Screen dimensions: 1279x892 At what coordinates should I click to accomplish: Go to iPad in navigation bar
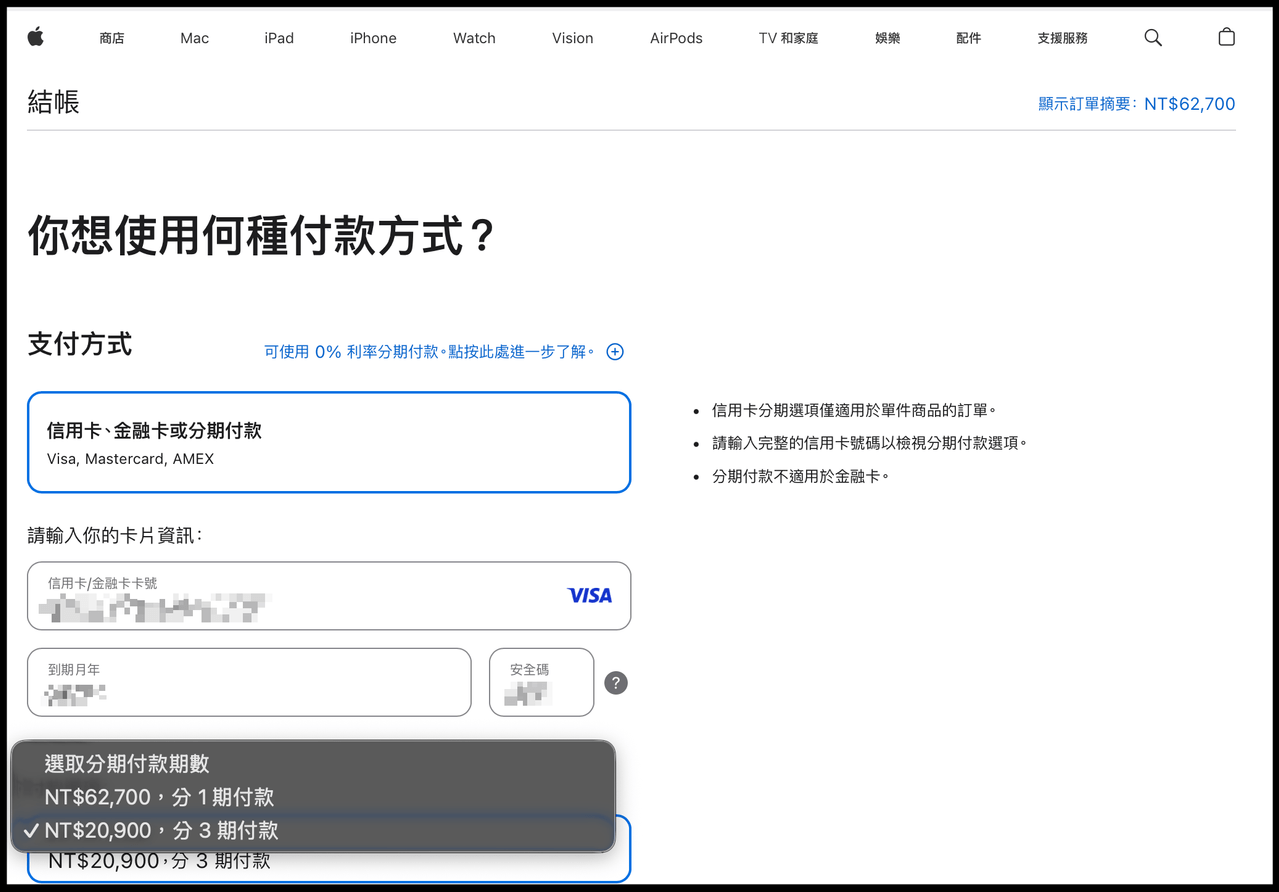[279, 38]
